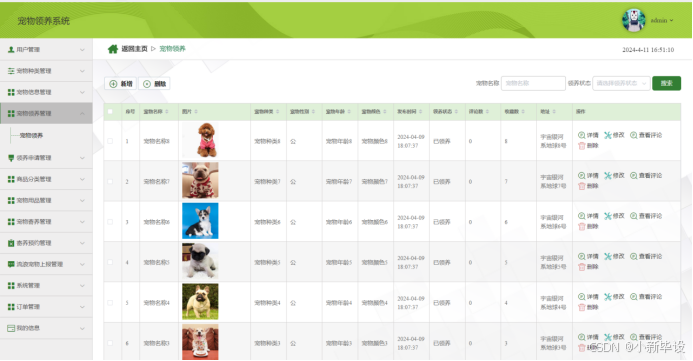Open the admin user dropdown

[x=662, y=20]
